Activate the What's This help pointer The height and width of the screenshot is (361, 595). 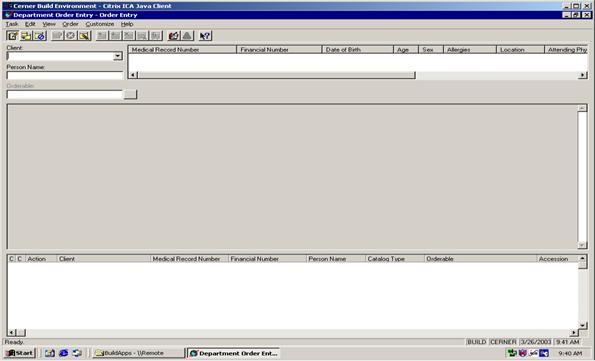(x=205, y=36)
